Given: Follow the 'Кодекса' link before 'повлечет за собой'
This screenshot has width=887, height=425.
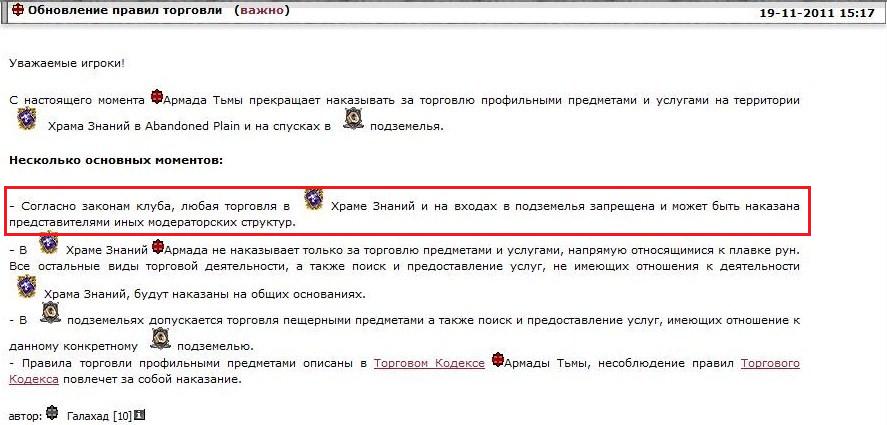Looking at the screenshot, I should [x=34, y=379].
